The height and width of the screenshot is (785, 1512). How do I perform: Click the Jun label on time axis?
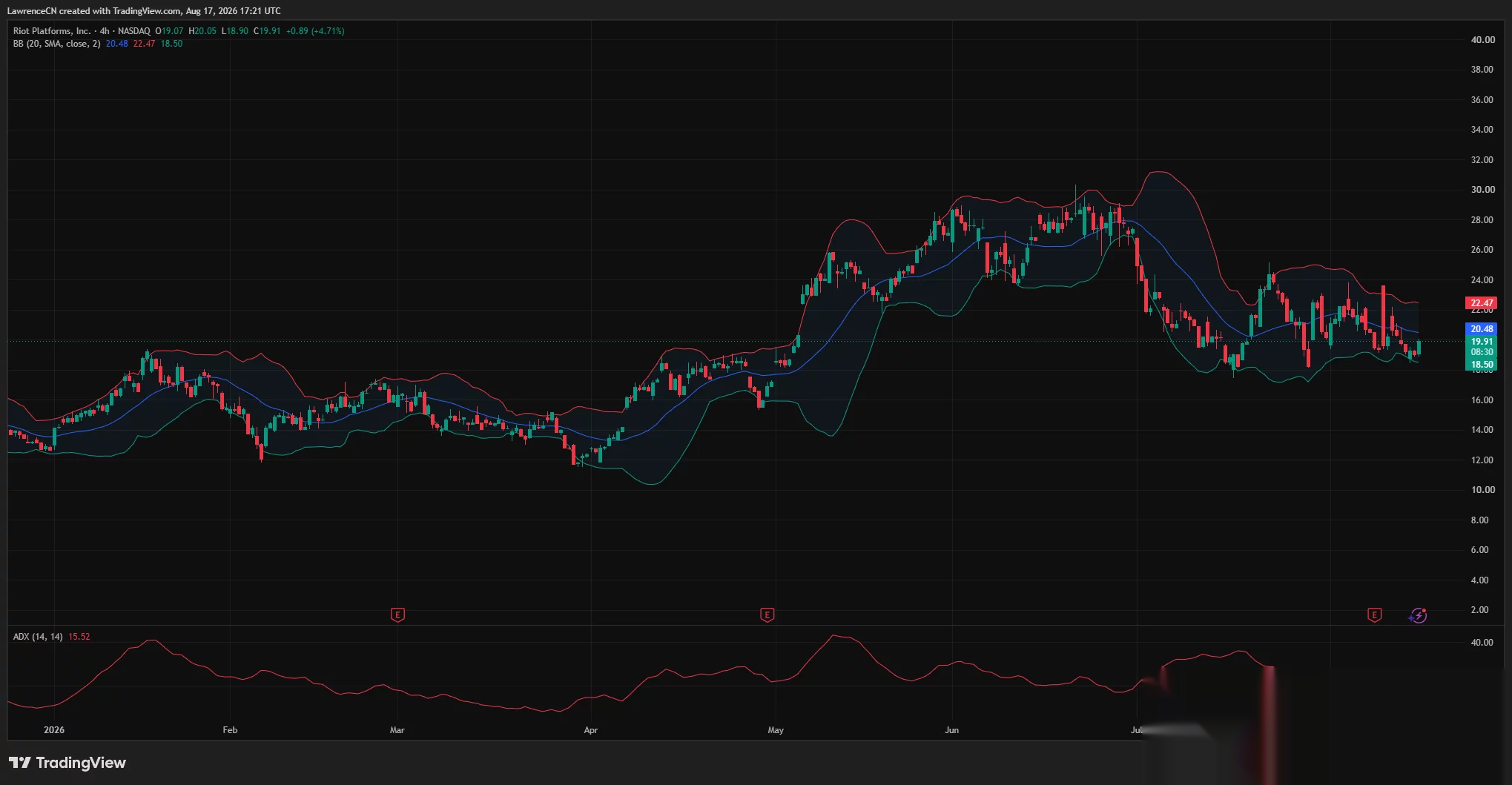[951, 730]
